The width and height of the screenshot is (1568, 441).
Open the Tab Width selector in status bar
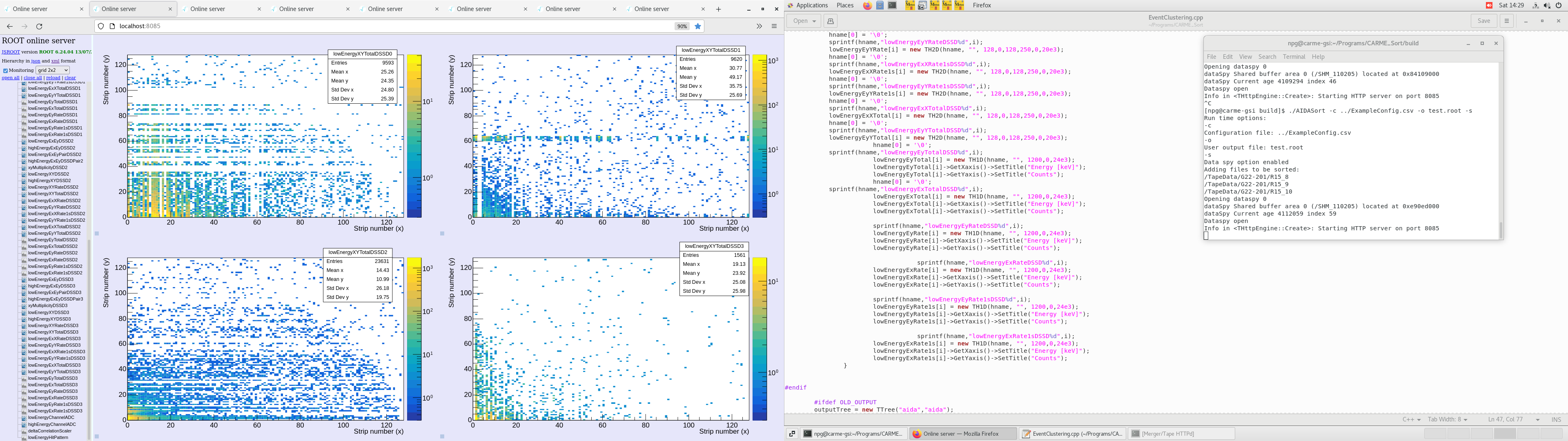click(x=1447, y=419)
